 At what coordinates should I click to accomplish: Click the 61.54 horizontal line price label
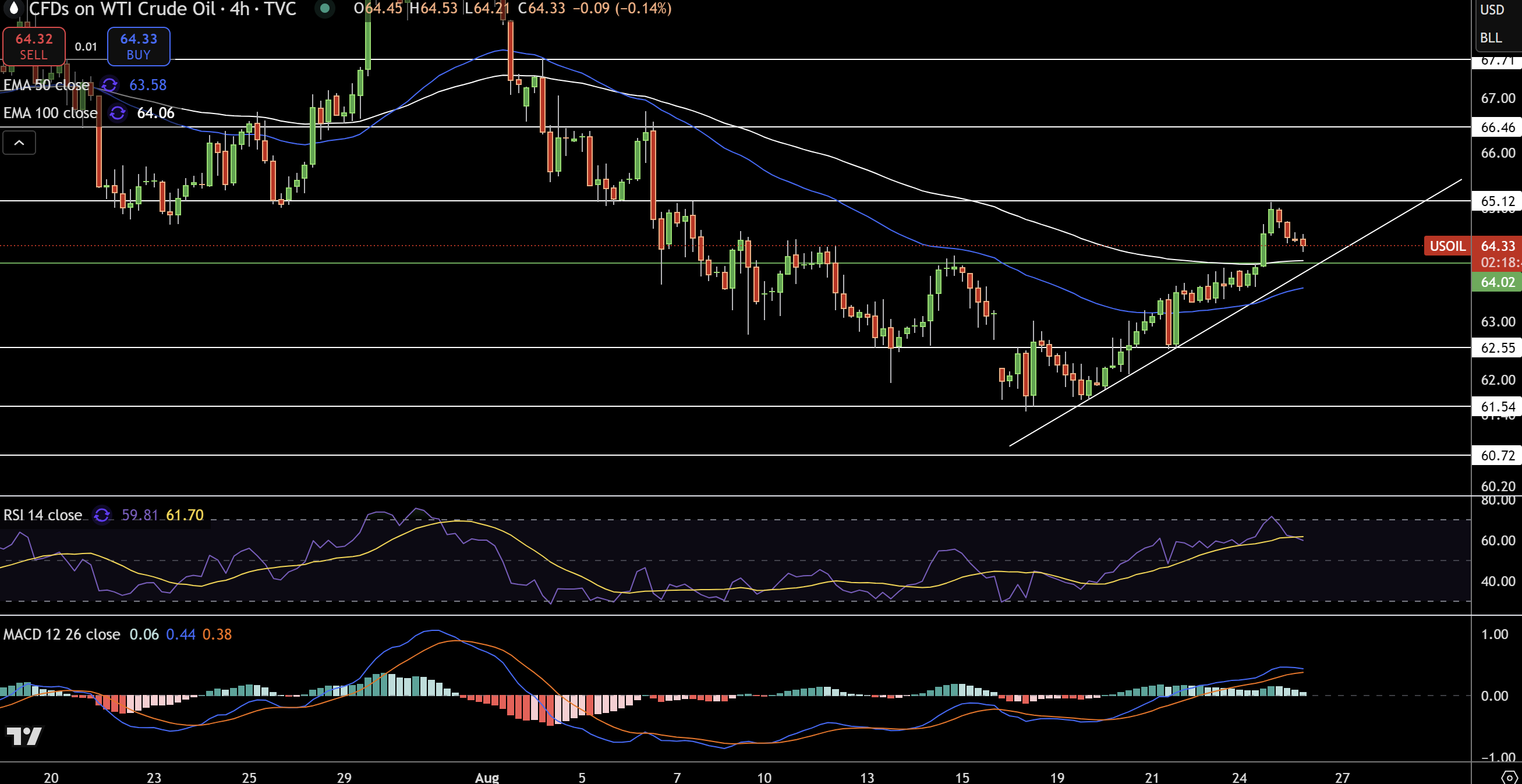point(1497,407)
